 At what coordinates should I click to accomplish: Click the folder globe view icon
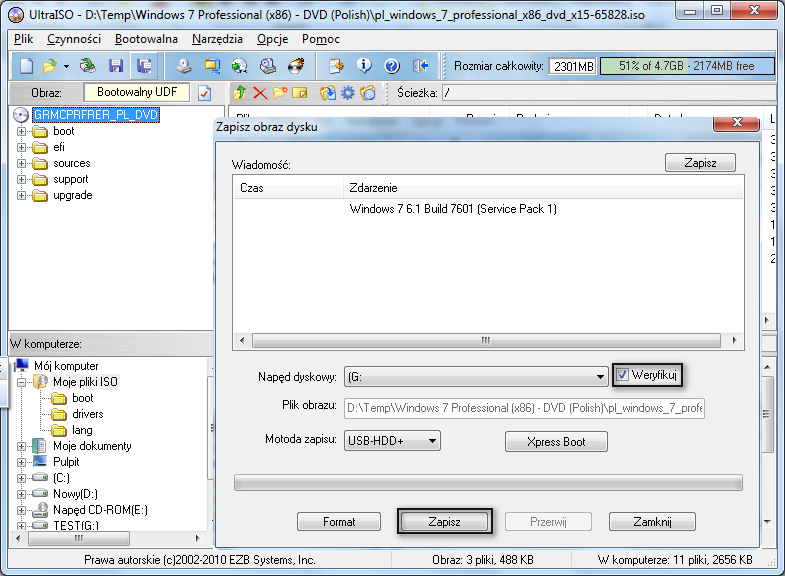point(367,93)
